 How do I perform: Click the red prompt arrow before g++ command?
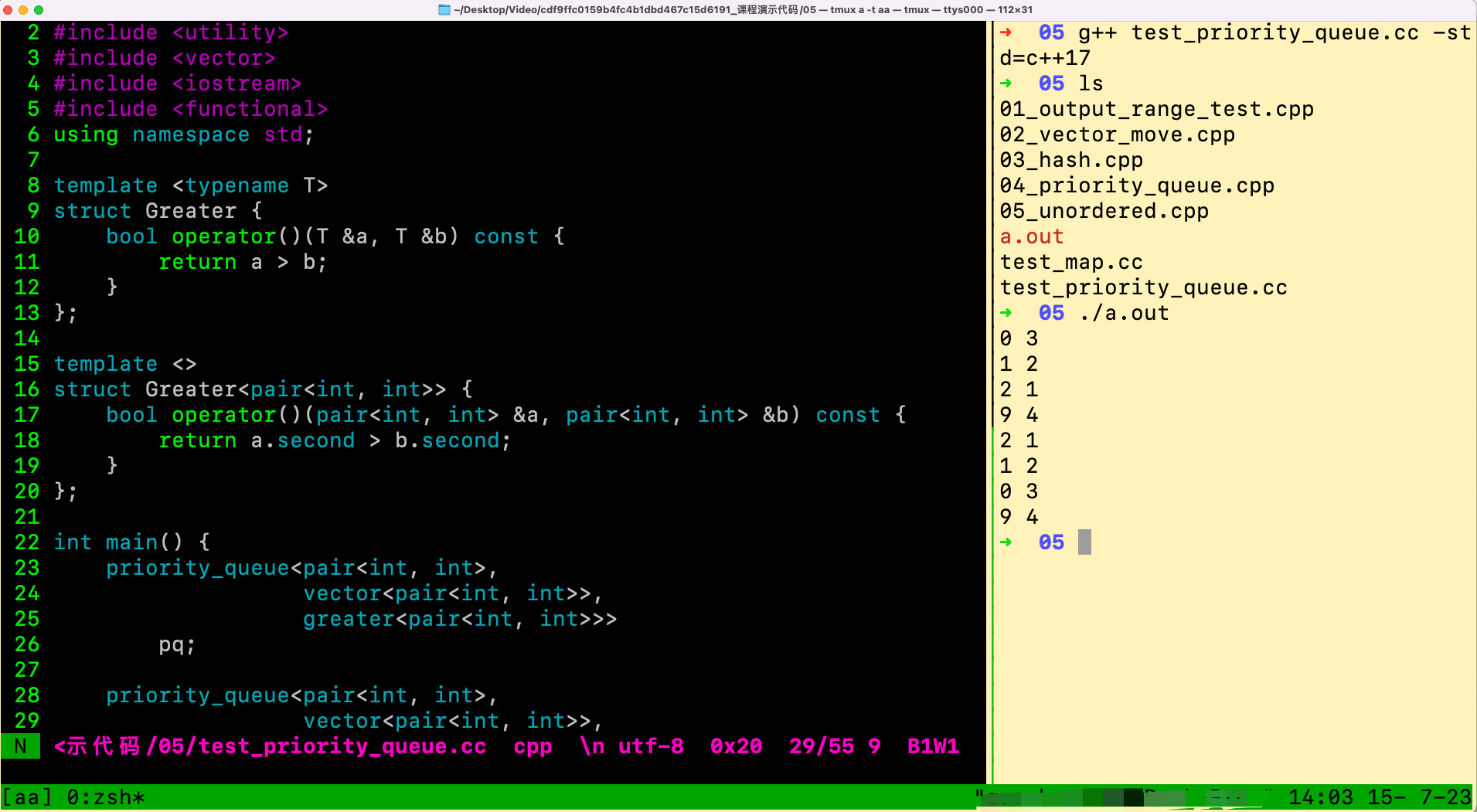pos(1006,32)
